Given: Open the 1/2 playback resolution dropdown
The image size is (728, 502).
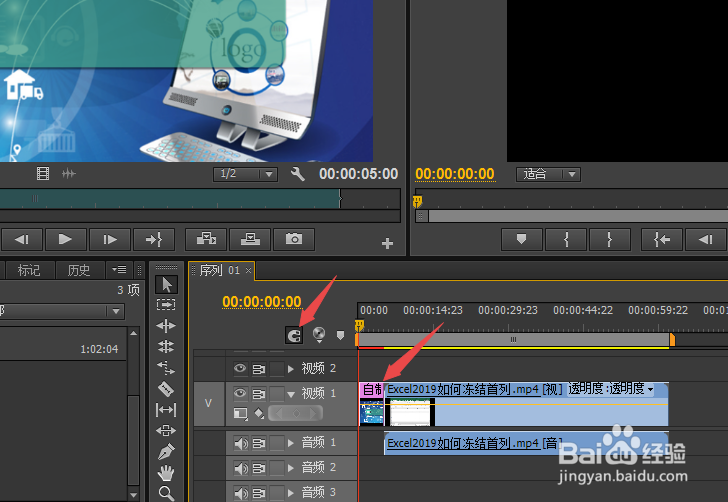Looking at the screenshot, I should click(x=245, y=174).
